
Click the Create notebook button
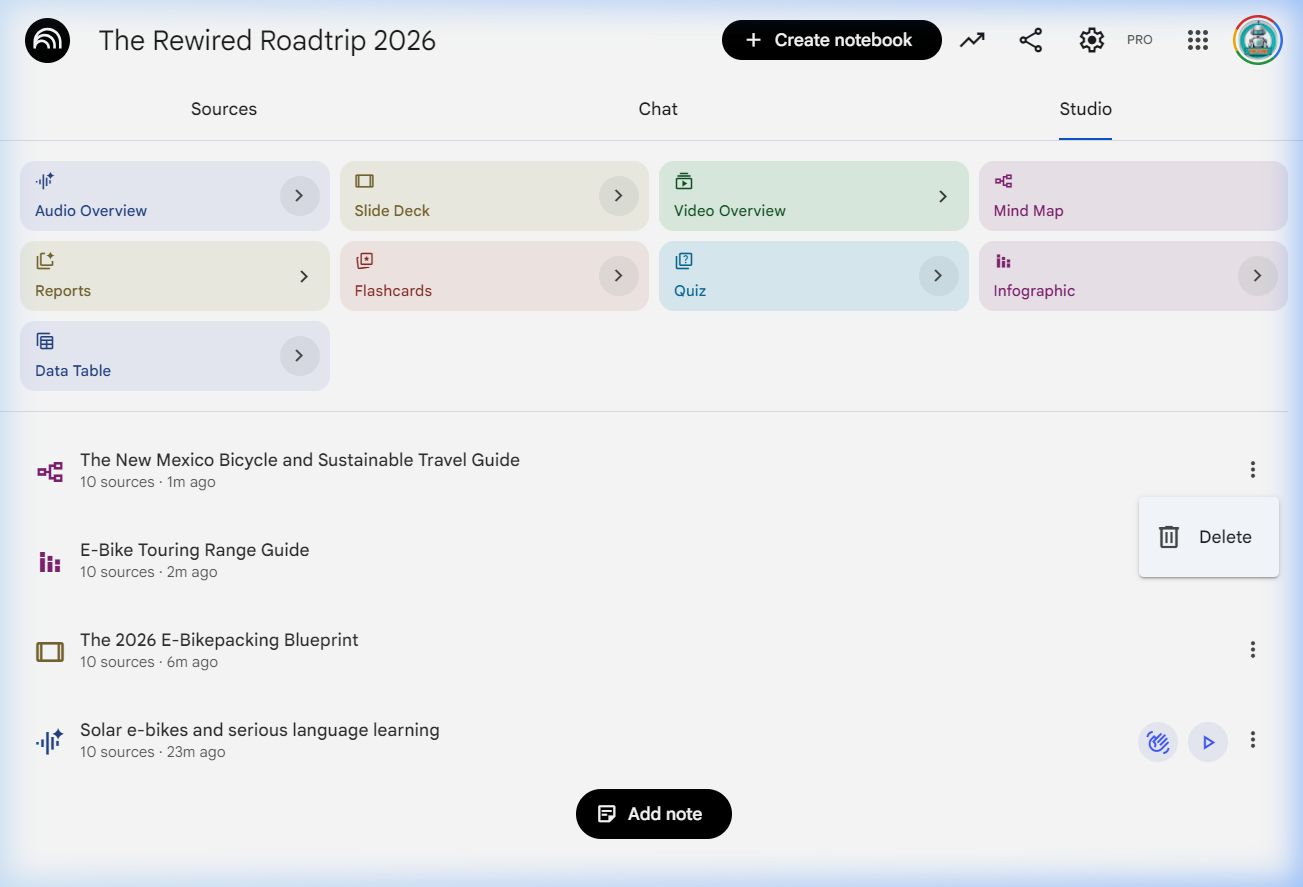pyautogui.click(x=831, y=40)
